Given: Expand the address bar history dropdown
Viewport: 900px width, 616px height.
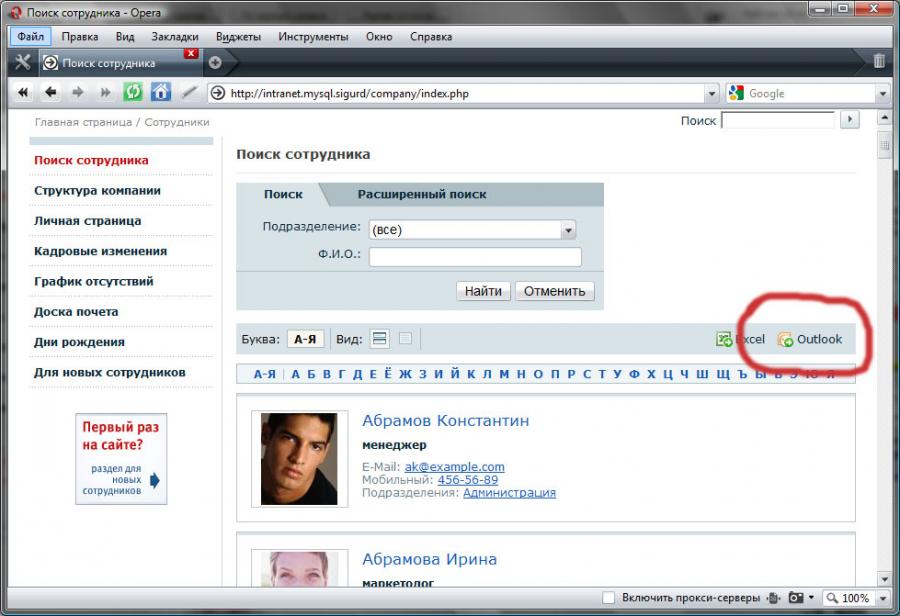Looking at the screenshot, I should (712, 93).
